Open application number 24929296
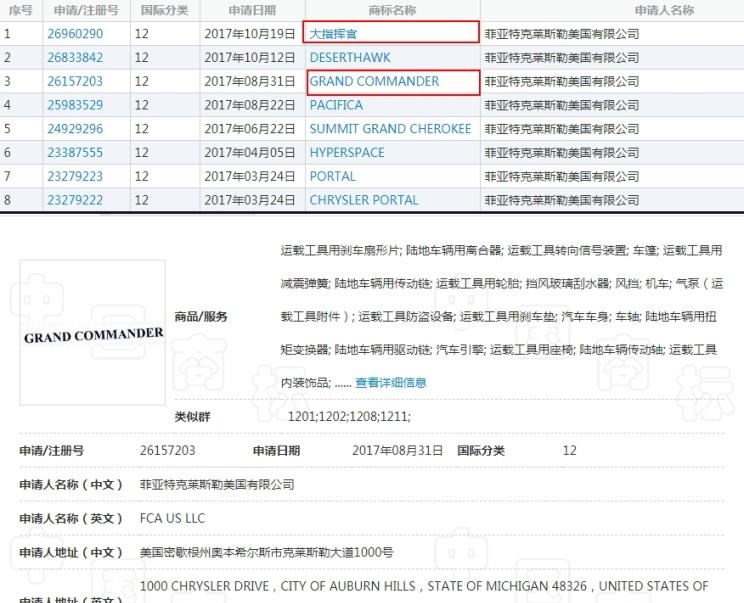Screen dimensions: 744x603 [x=75, y=129]
